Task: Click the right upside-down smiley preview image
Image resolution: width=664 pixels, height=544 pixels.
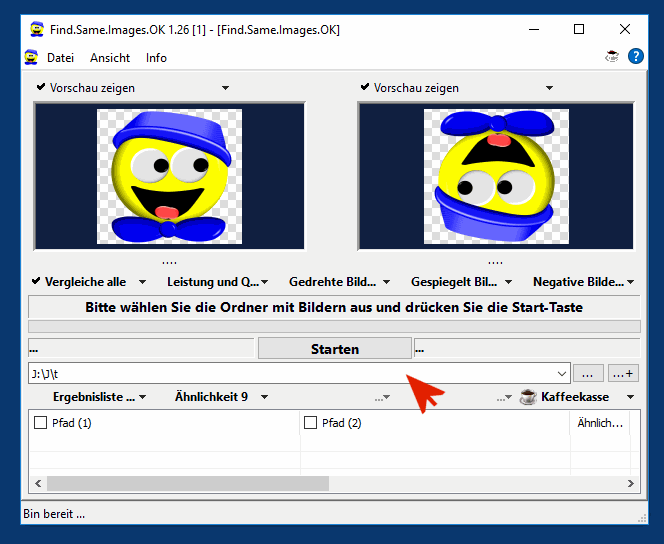Action: (x=496, y=177)
